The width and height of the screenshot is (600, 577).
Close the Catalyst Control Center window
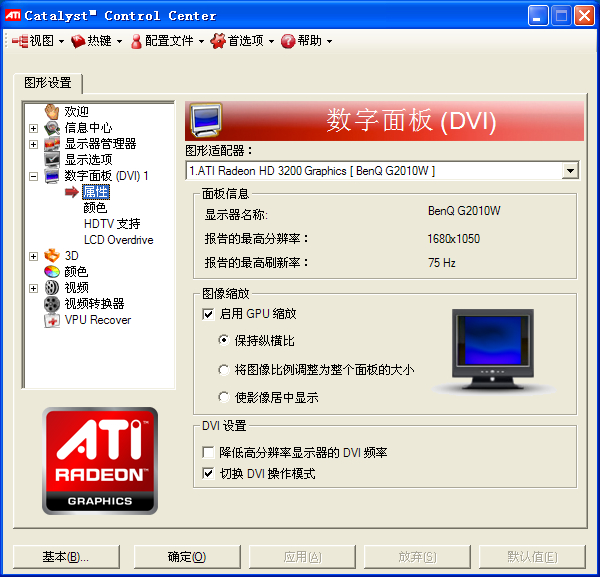pyautogui.click(x=585, y=16)
